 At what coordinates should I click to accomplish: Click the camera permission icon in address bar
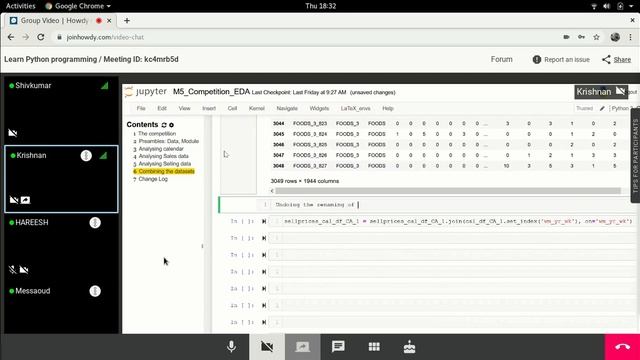[x=566, y=37]
